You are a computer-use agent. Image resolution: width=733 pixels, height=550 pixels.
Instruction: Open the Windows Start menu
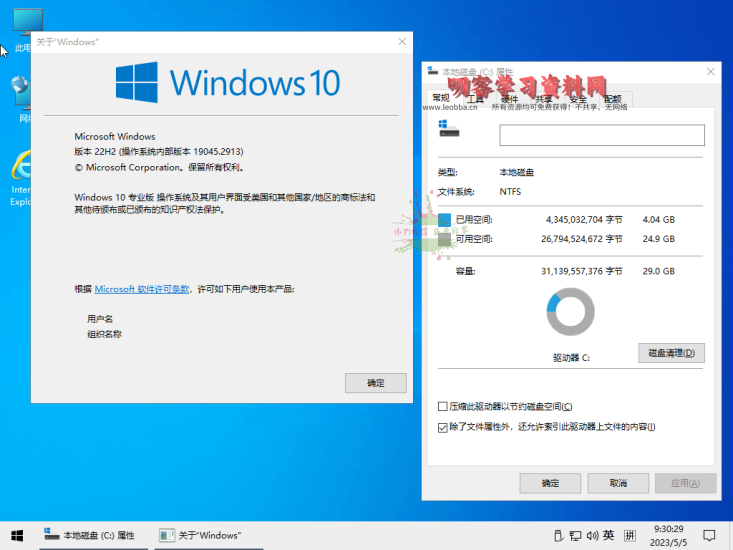[x=17, y=536]
